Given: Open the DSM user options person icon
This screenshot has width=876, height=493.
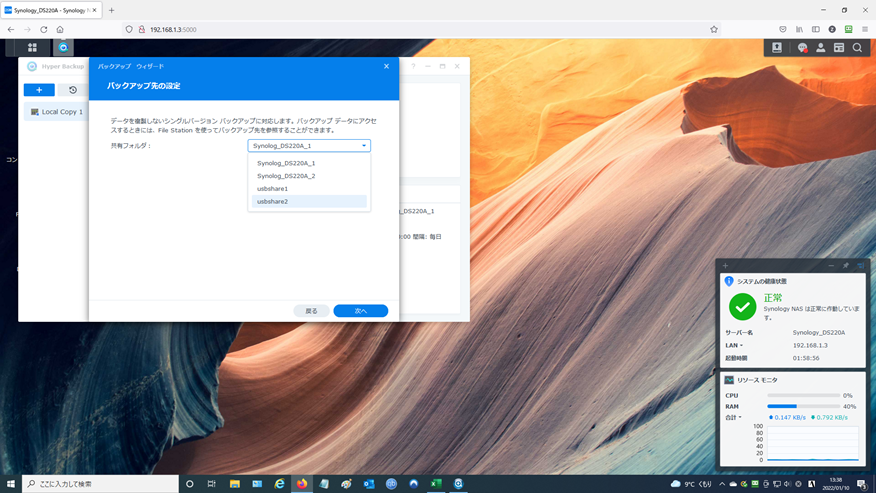Looking at the screenshot, I should [x=820, y=48].
